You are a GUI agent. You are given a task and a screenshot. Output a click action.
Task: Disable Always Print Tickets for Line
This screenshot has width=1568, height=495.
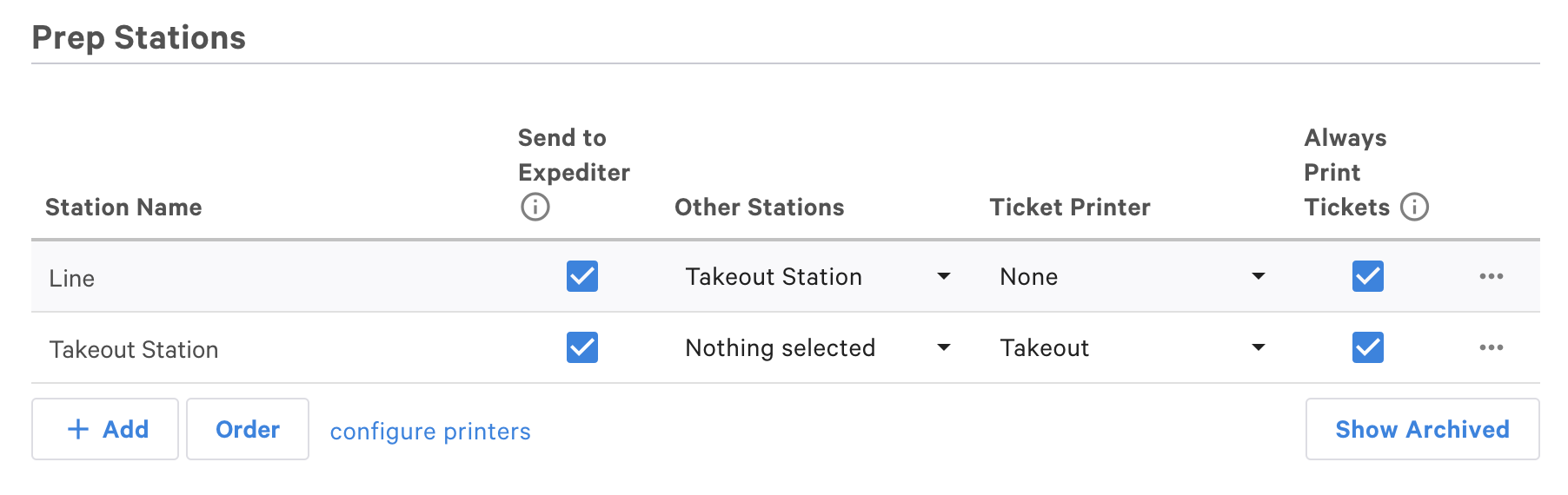tap(1367, 276)
